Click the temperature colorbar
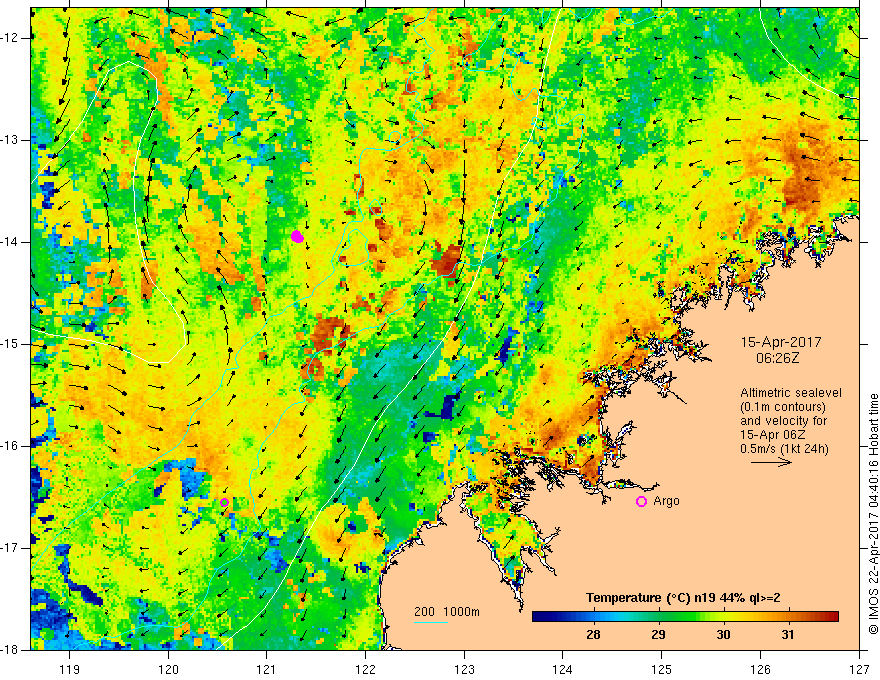Screen dimensions: 880x680 [685, 617]
